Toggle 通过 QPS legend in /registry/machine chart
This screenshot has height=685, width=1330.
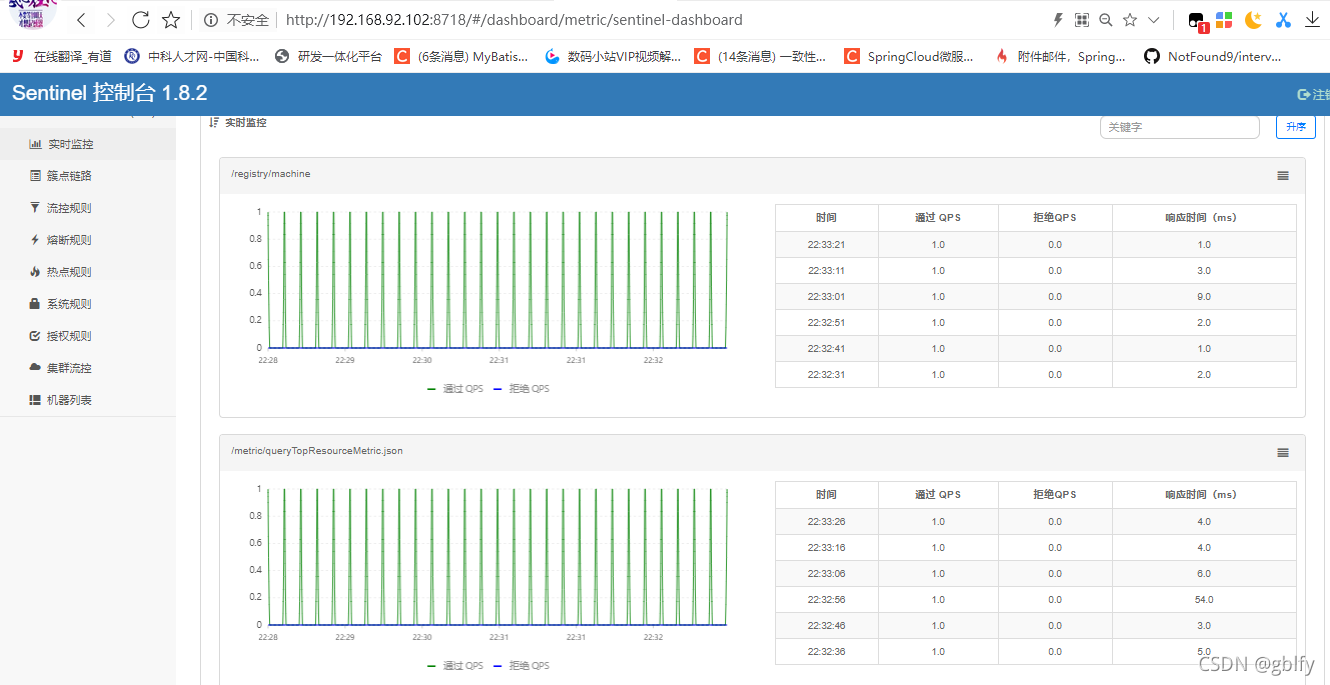(453, 388)
